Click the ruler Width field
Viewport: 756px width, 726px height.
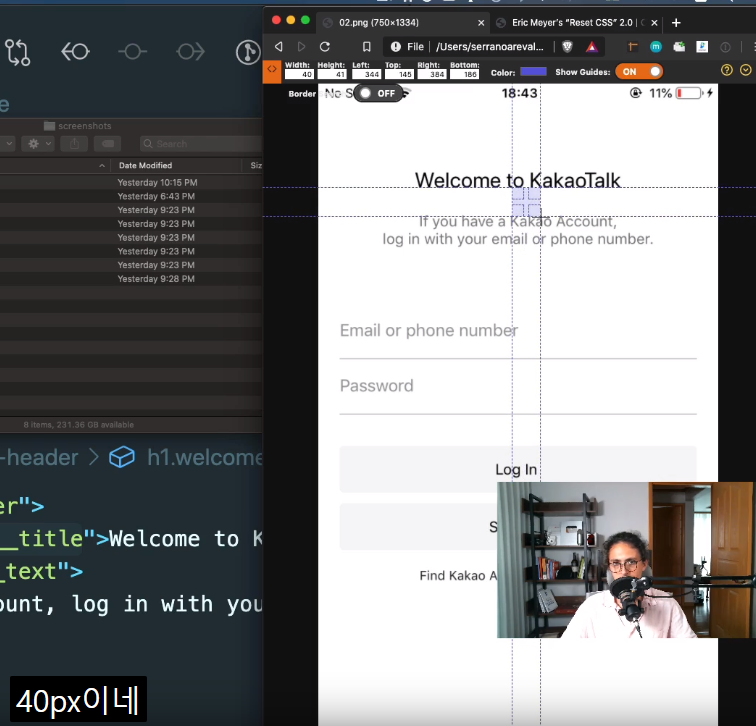pos(299,74)
